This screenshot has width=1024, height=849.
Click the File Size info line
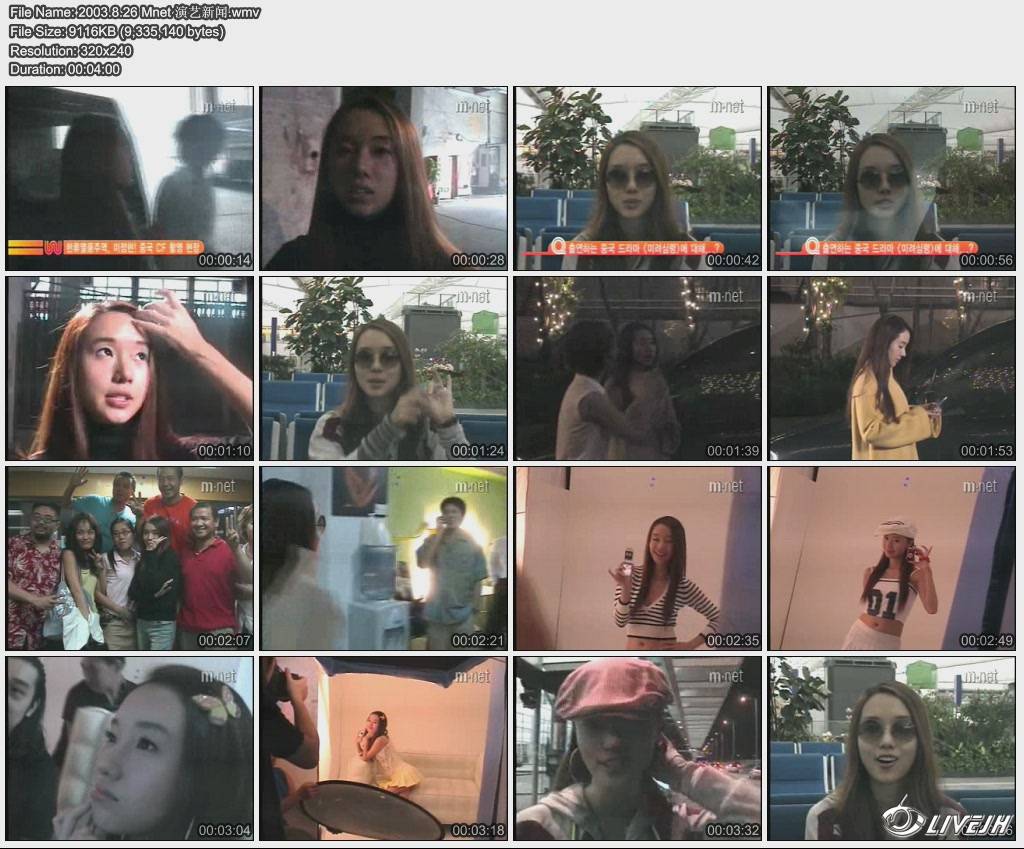117,31
